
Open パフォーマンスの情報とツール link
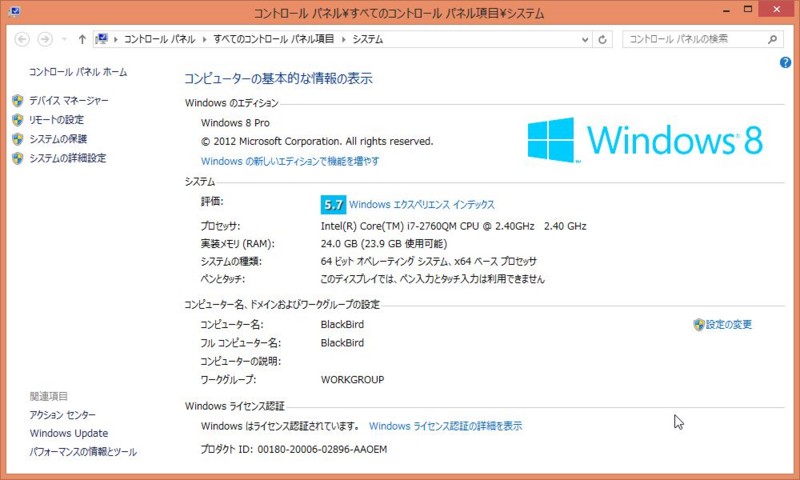(83, 452)
